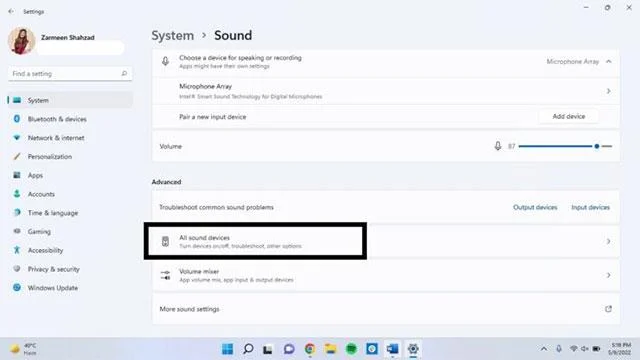Click the Volume mixer sliders icon

[x=165, y=275]
